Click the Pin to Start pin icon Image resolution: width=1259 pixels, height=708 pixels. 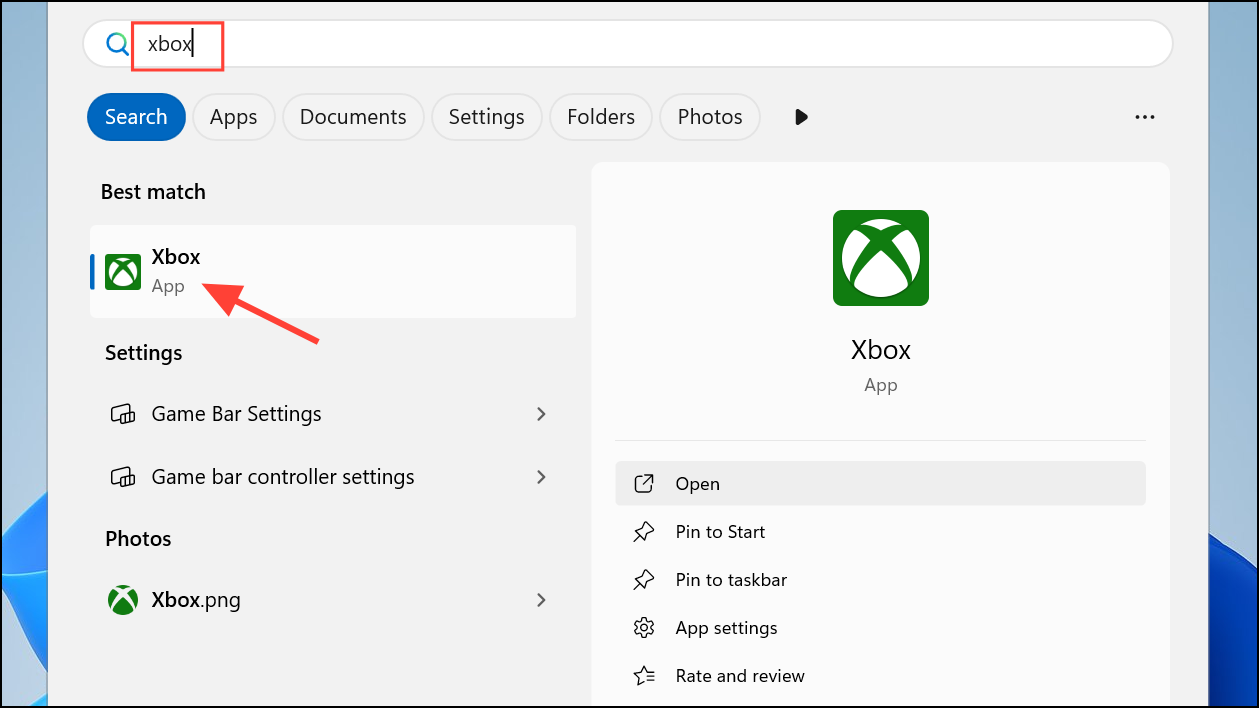pos(644,532)
